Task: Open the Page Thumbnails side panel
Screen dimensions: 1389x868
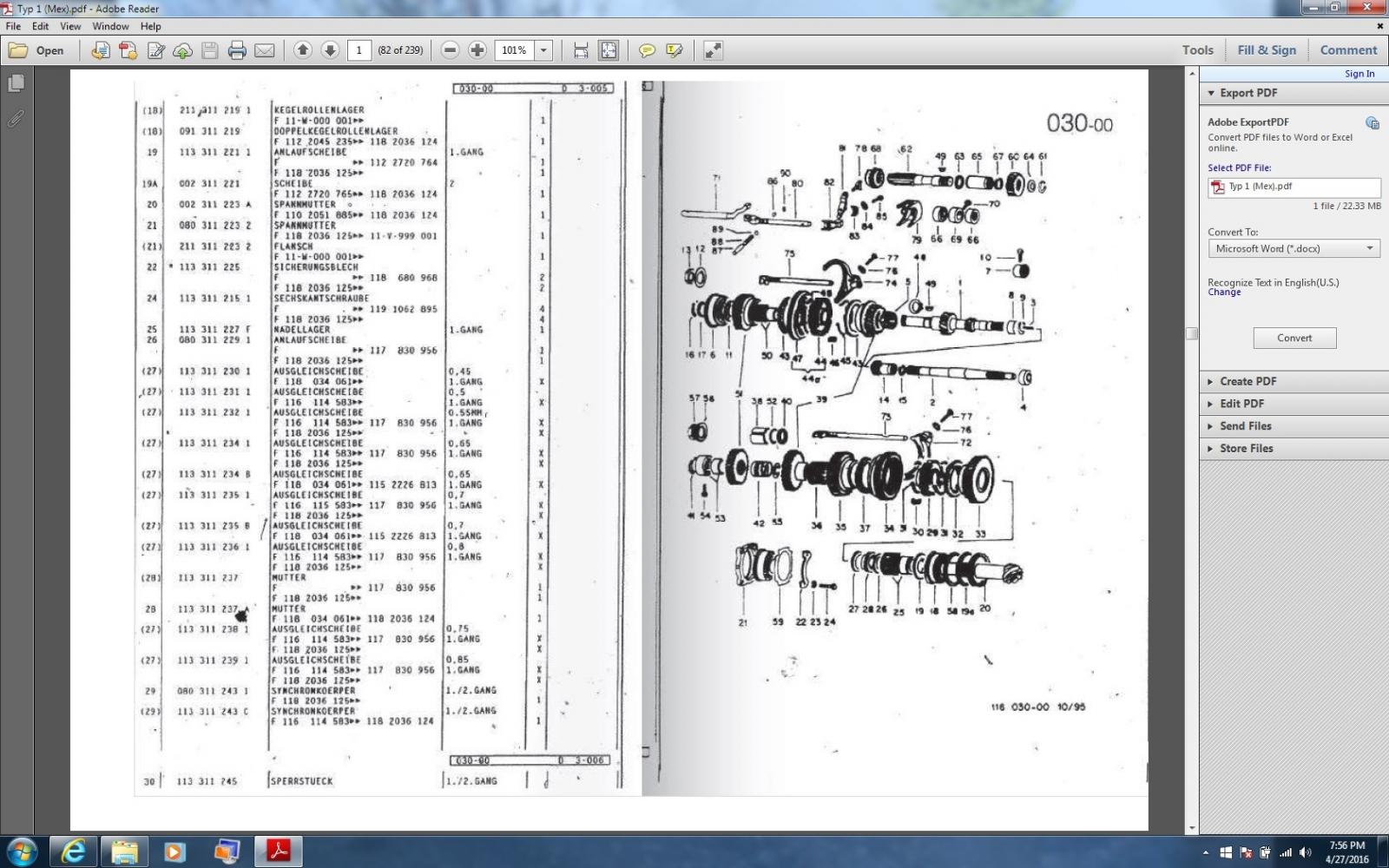Action: tap(16, 83)
